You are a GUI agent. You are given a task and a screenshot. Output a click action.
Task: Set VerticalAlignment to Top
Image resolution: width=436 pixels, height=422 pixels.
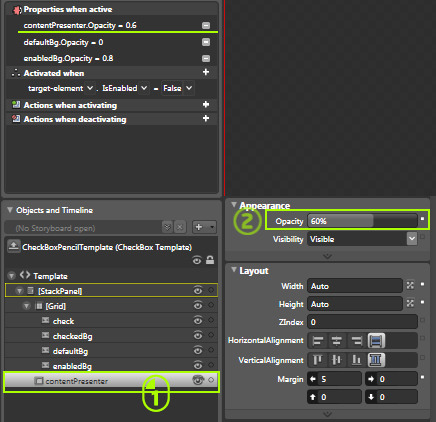point(318,360)
